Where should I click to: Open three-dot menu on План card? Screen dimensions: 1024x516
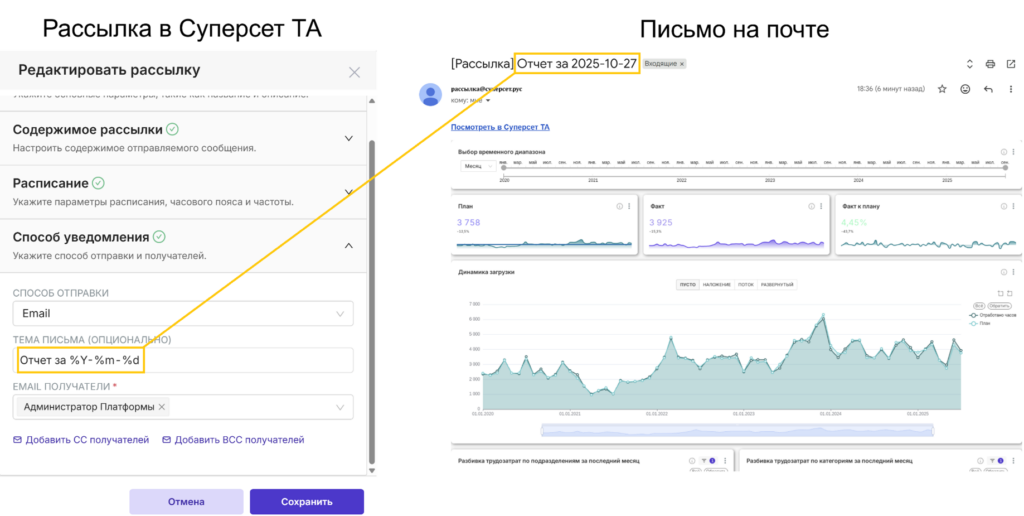(629, 206)
